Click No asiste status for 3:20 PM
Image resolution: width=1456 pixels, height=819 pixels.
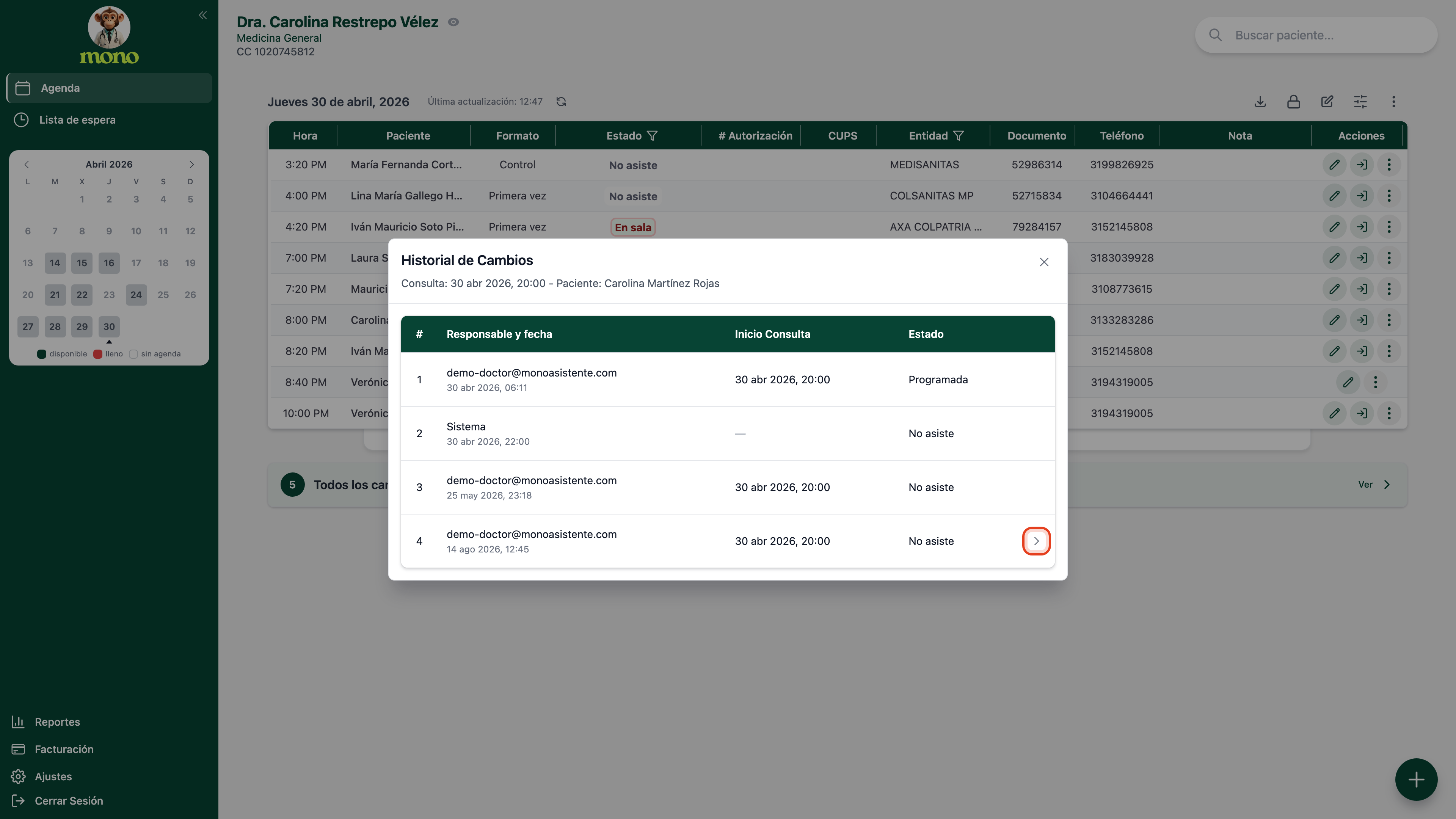pos(632,166)
